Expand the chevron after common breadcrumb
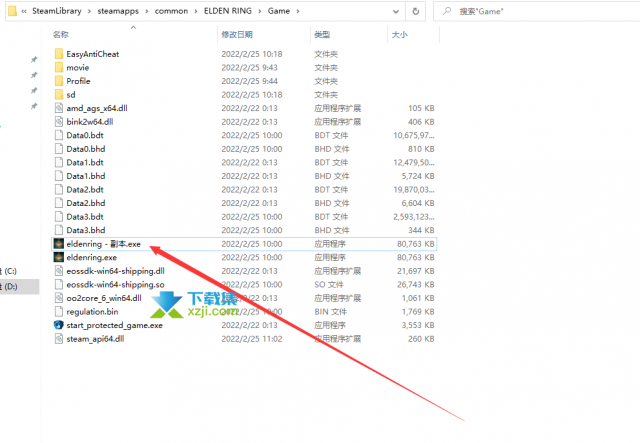 (196, 11)
